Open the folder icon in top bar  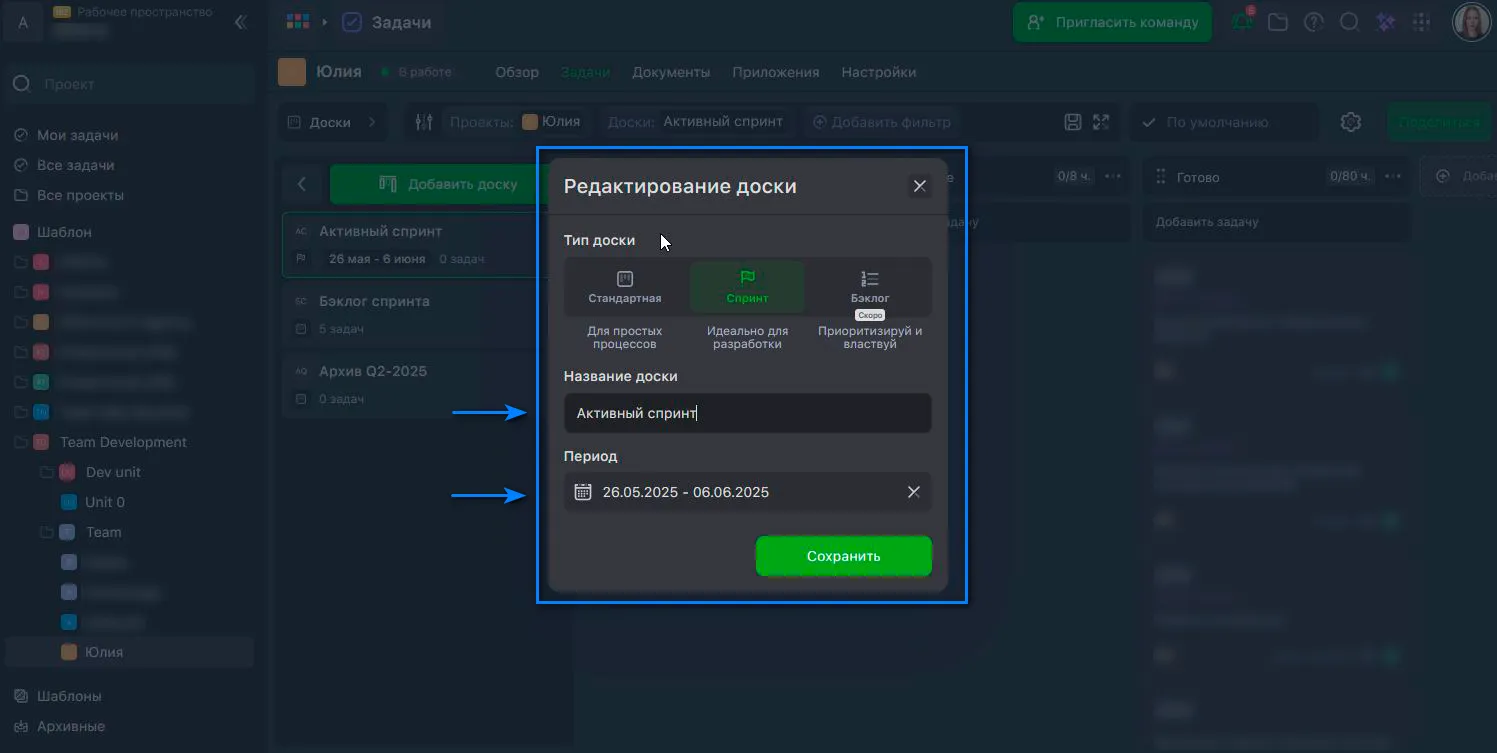point(1278,22)
